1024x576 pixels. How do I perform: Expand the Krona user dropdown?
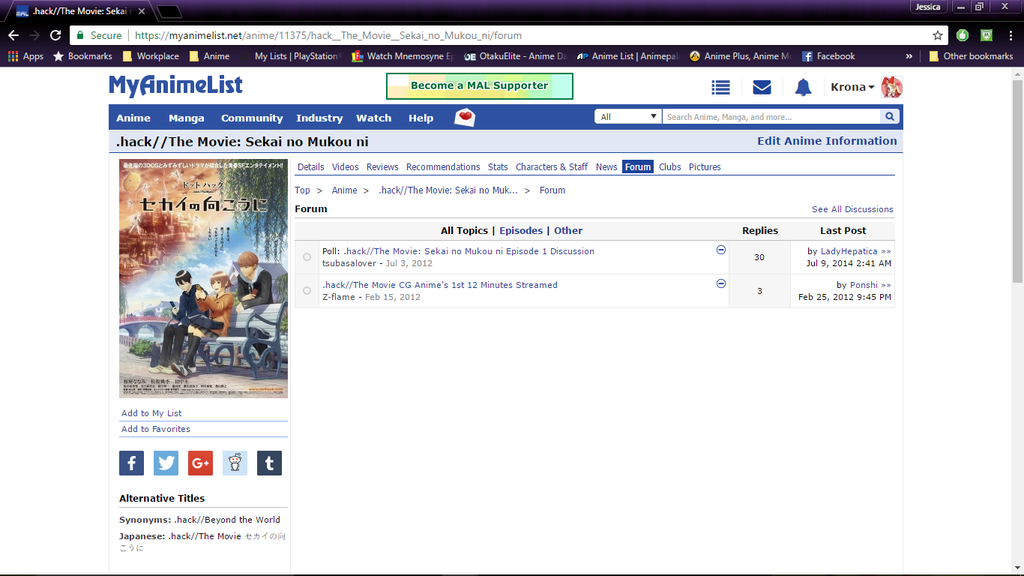tap(852, 87)
